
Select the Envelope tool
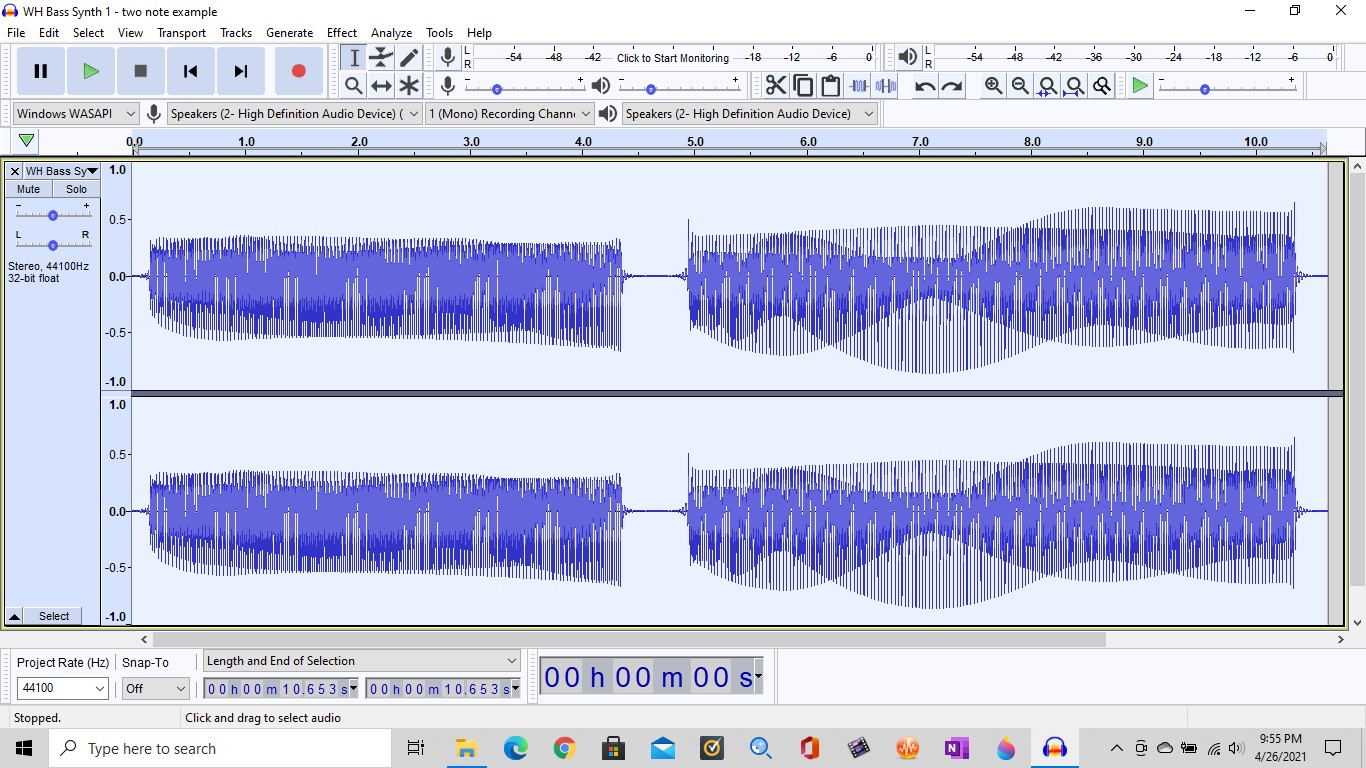(x=381, y=57)
